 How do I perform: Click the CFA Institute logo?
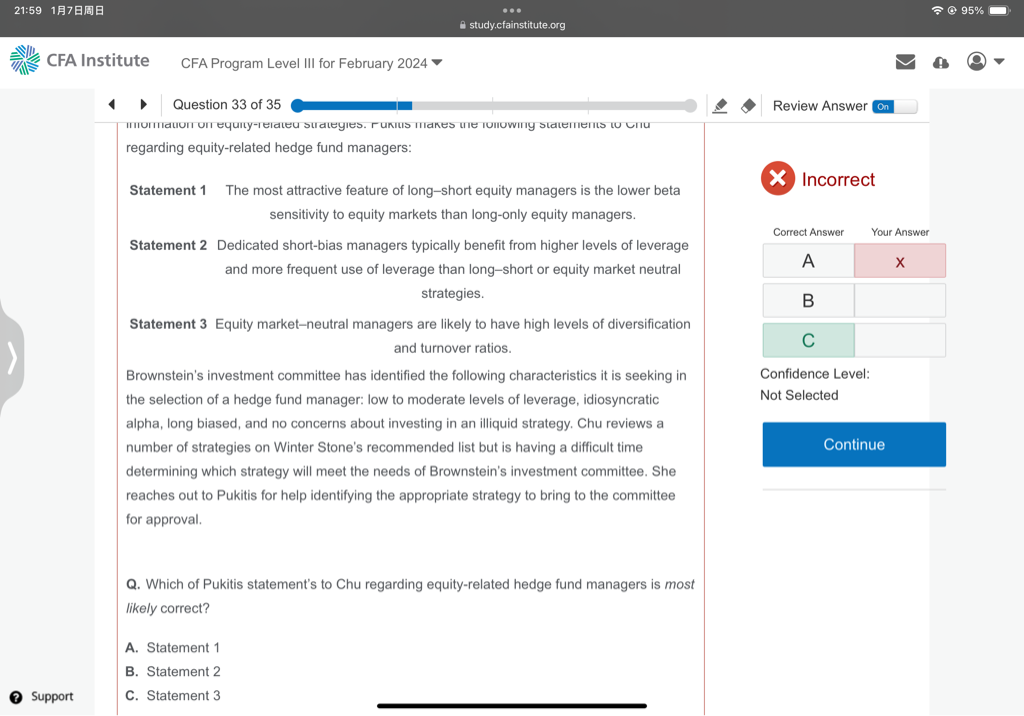(x=80, y=60)
